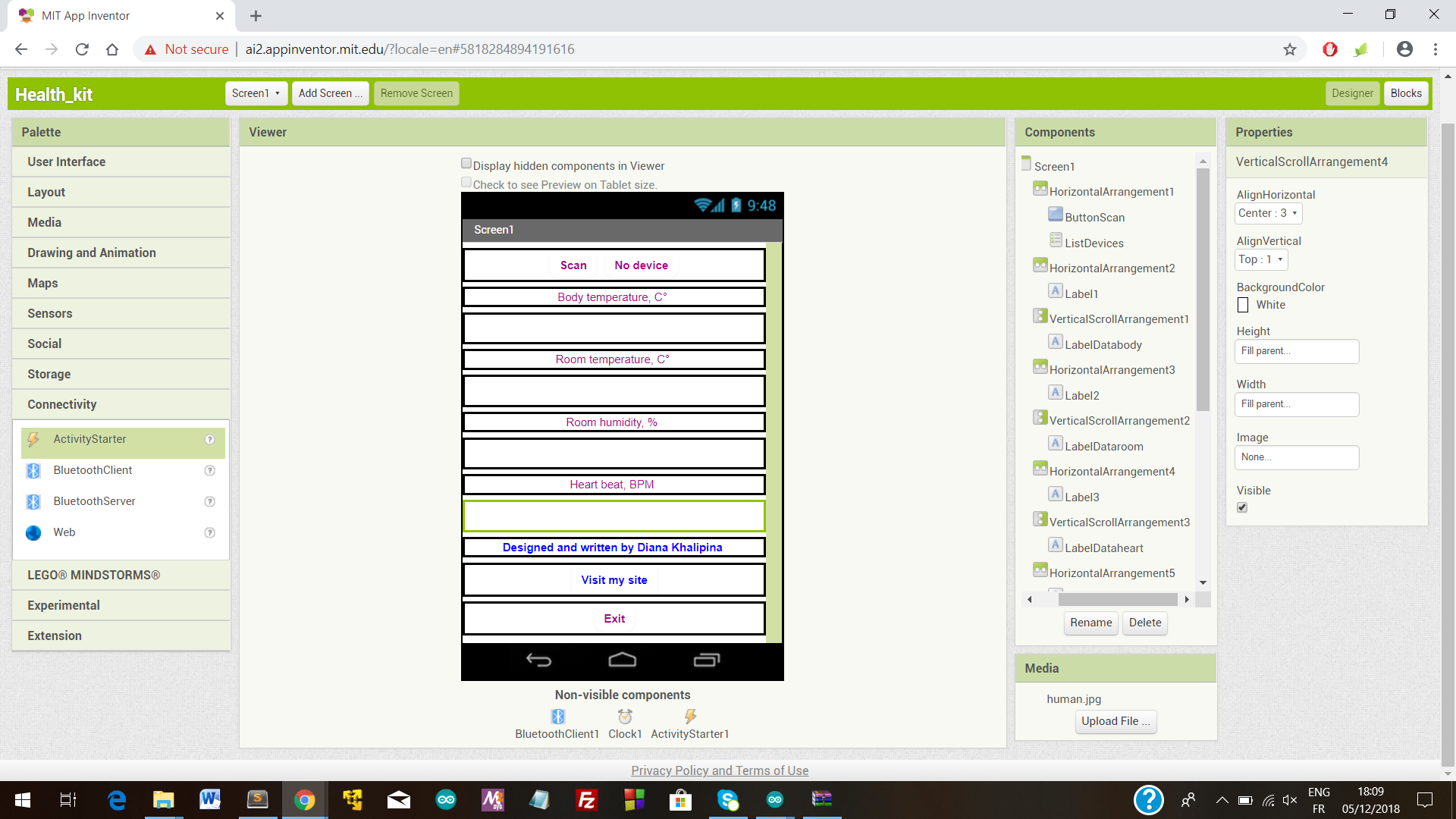Click the BluetoothClient1 non-visible component icon

(558, 717)
